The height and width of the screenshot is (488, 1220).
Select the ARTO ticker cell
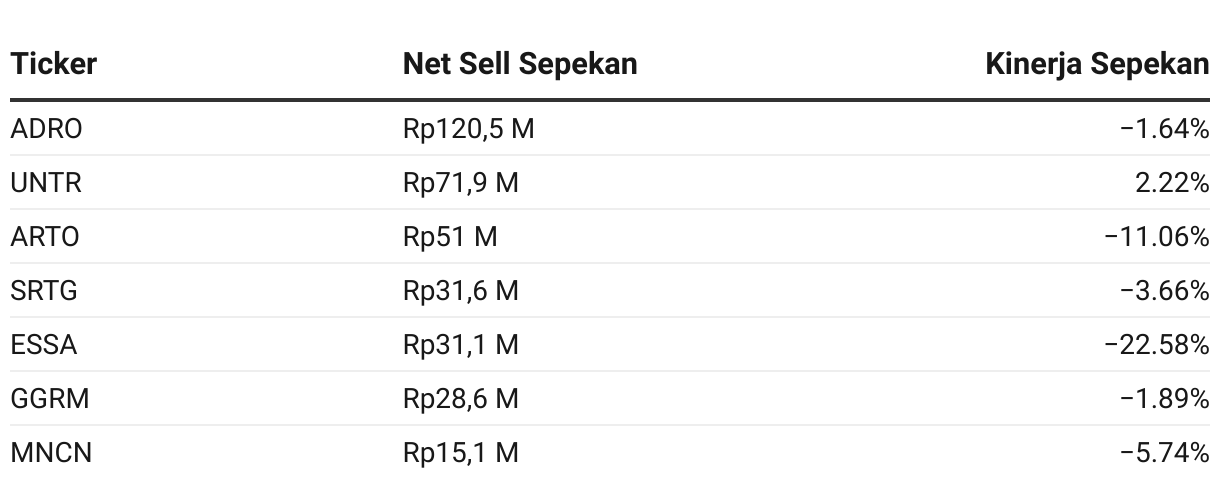point(45,237)
